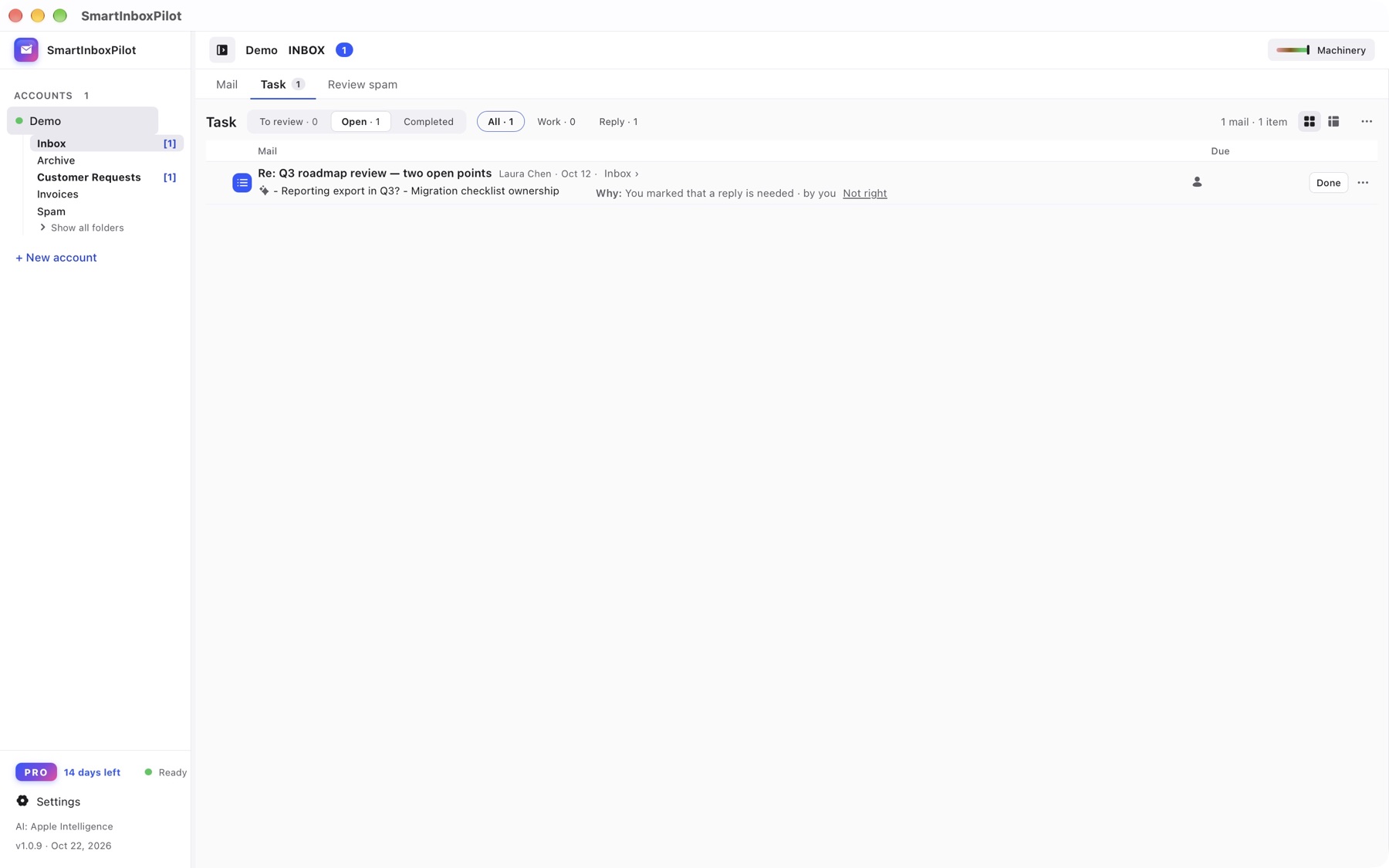The height and width of the screenshot is (868, 1389).
Task: Select To review filter
Action: (289, 122)
